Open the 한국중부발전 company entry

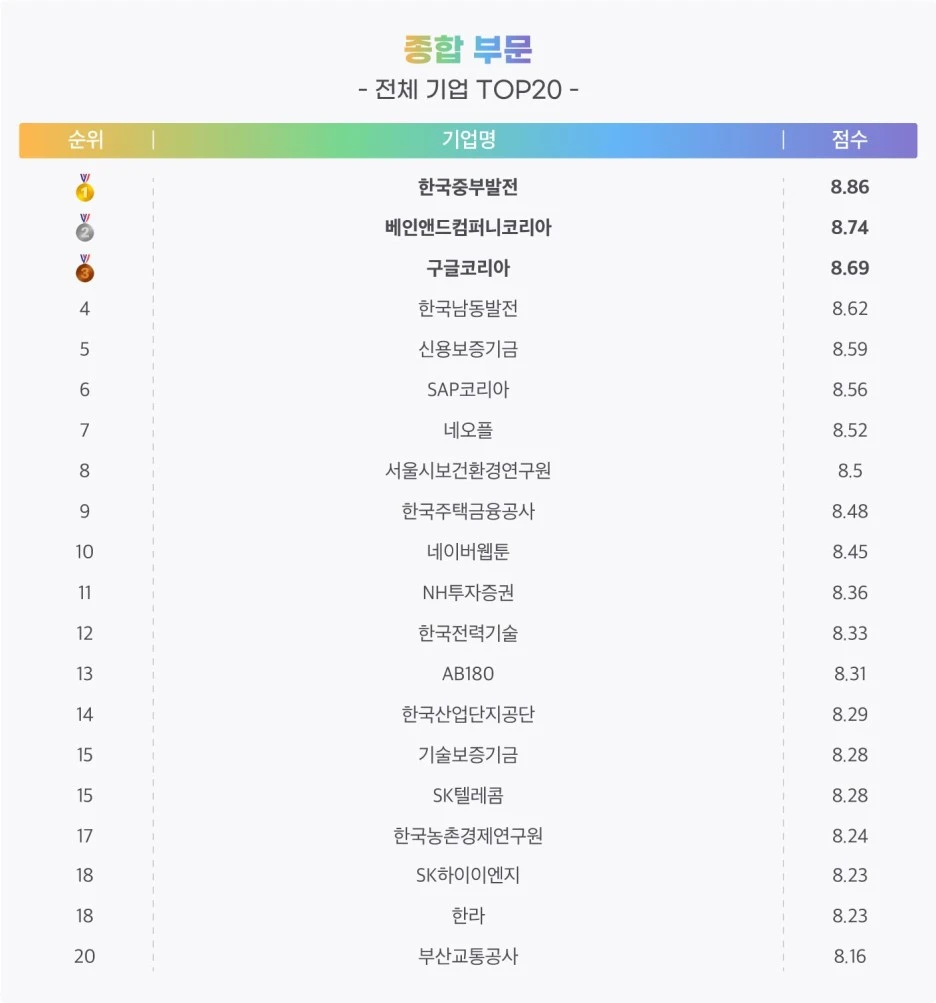coord(468,187)
